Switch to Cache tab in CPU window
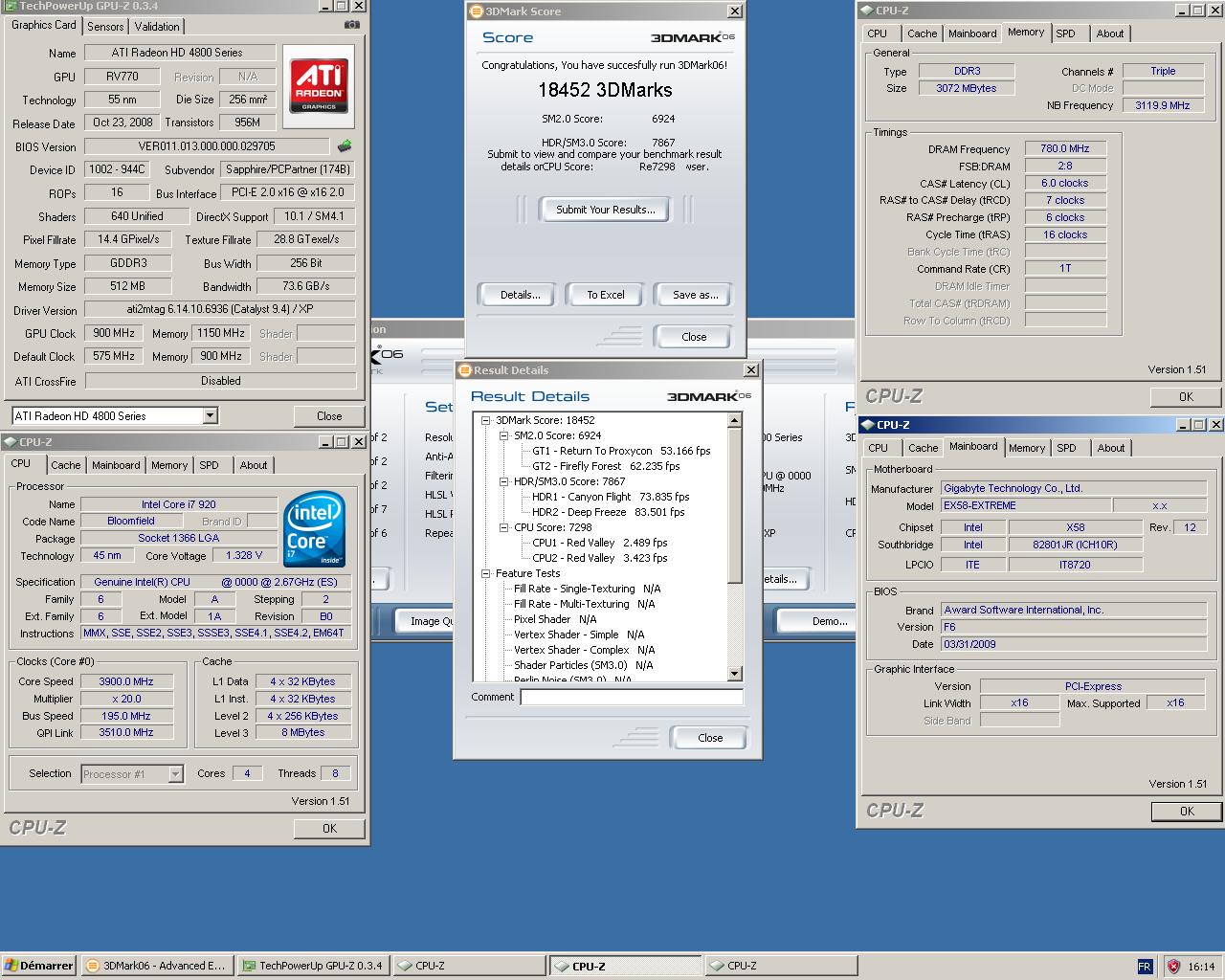The height and width of the screenshot is (980, 1225). 66,465
